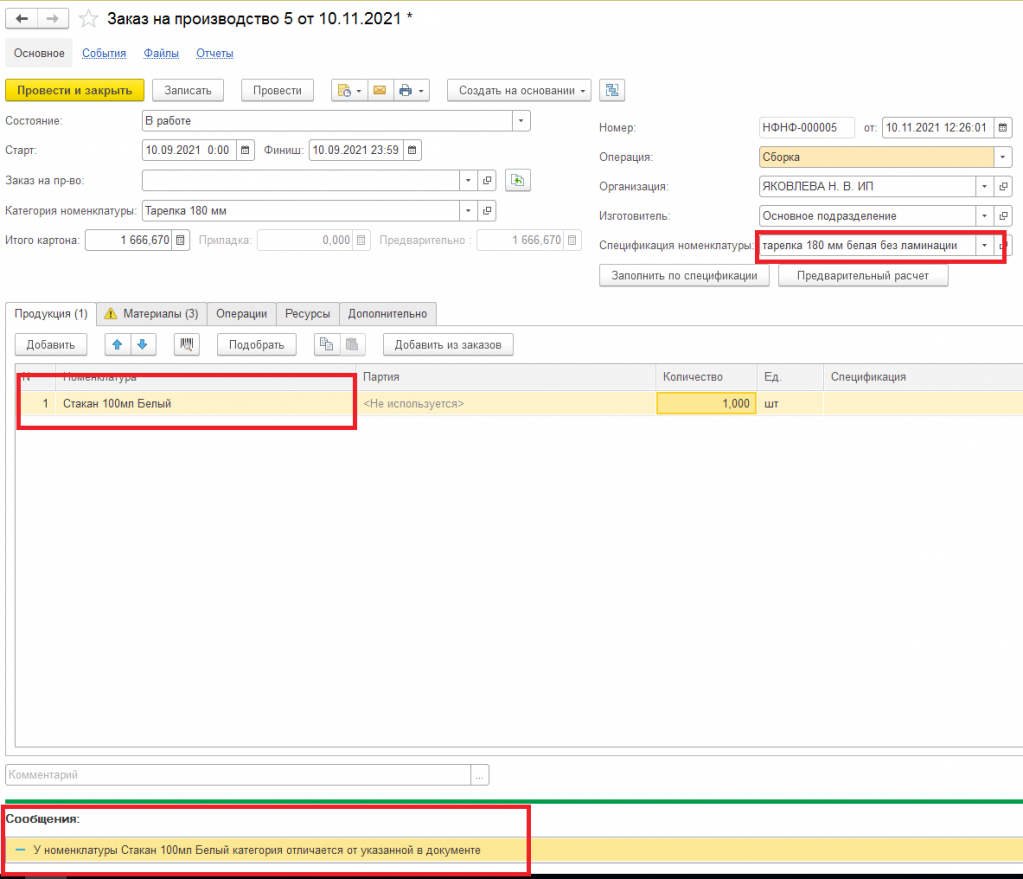Viewport: 1023px width, 879px height.
Task: Open the Файлы section
Action: pos(161,54)
